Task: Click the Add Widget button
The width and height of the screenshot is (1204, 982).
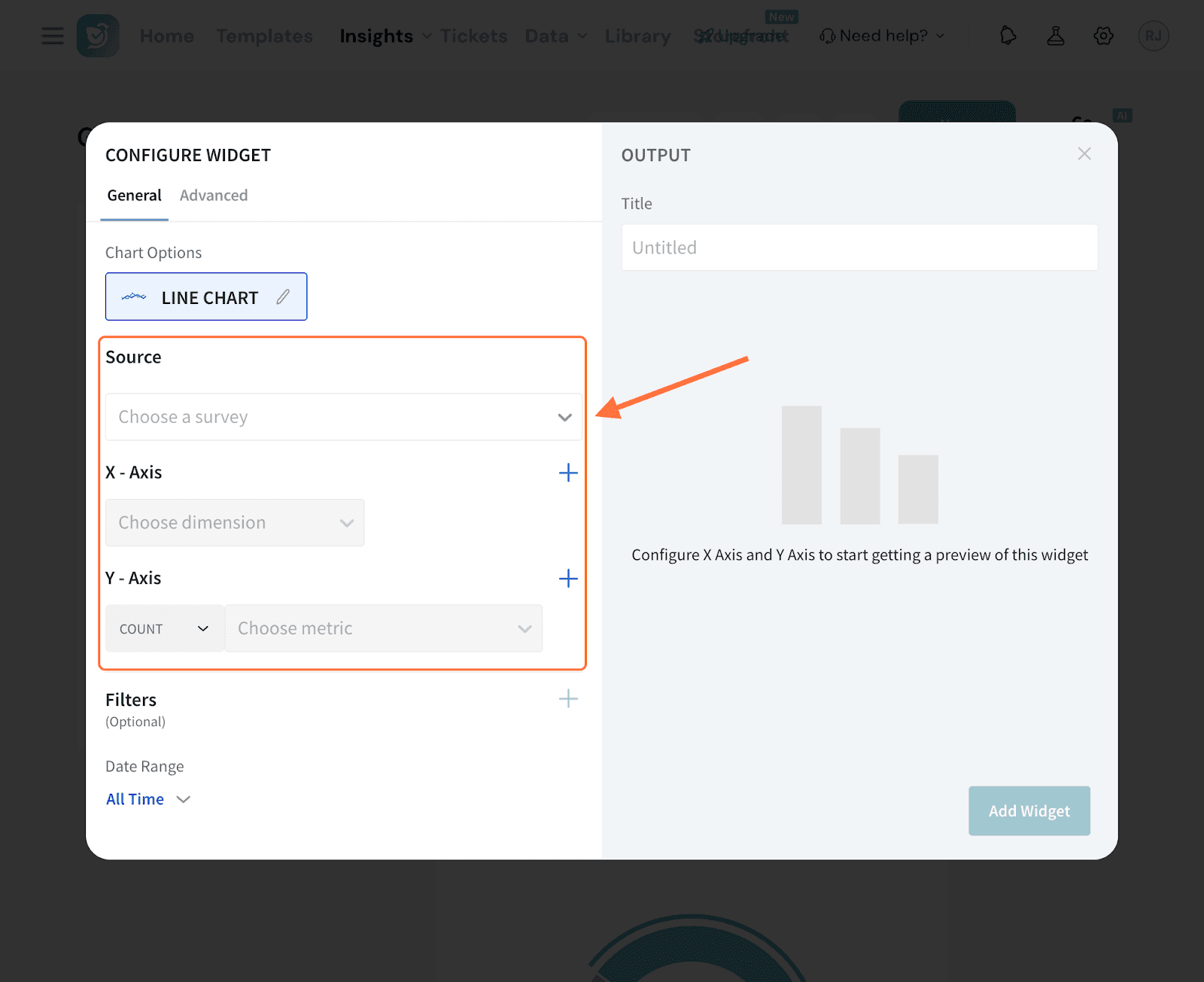Action: pos(1029,811)
